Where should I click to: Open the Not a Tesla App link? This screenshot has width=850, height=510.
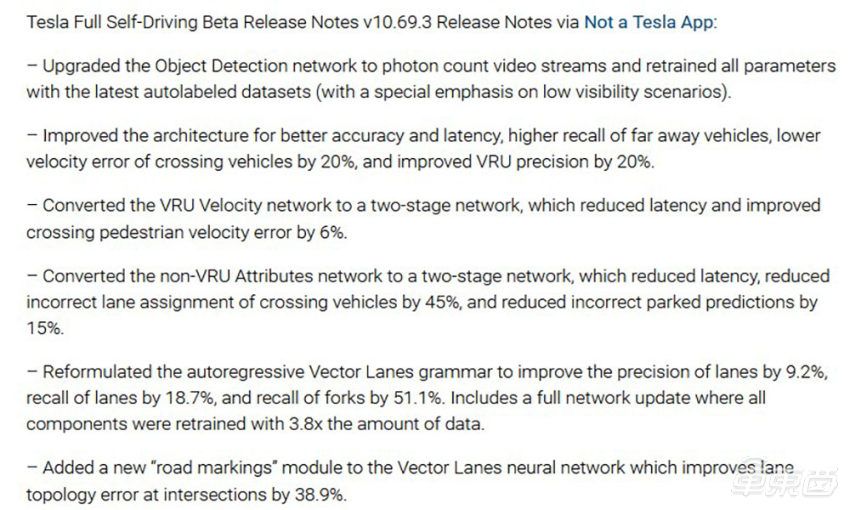(x=648, y=22)
